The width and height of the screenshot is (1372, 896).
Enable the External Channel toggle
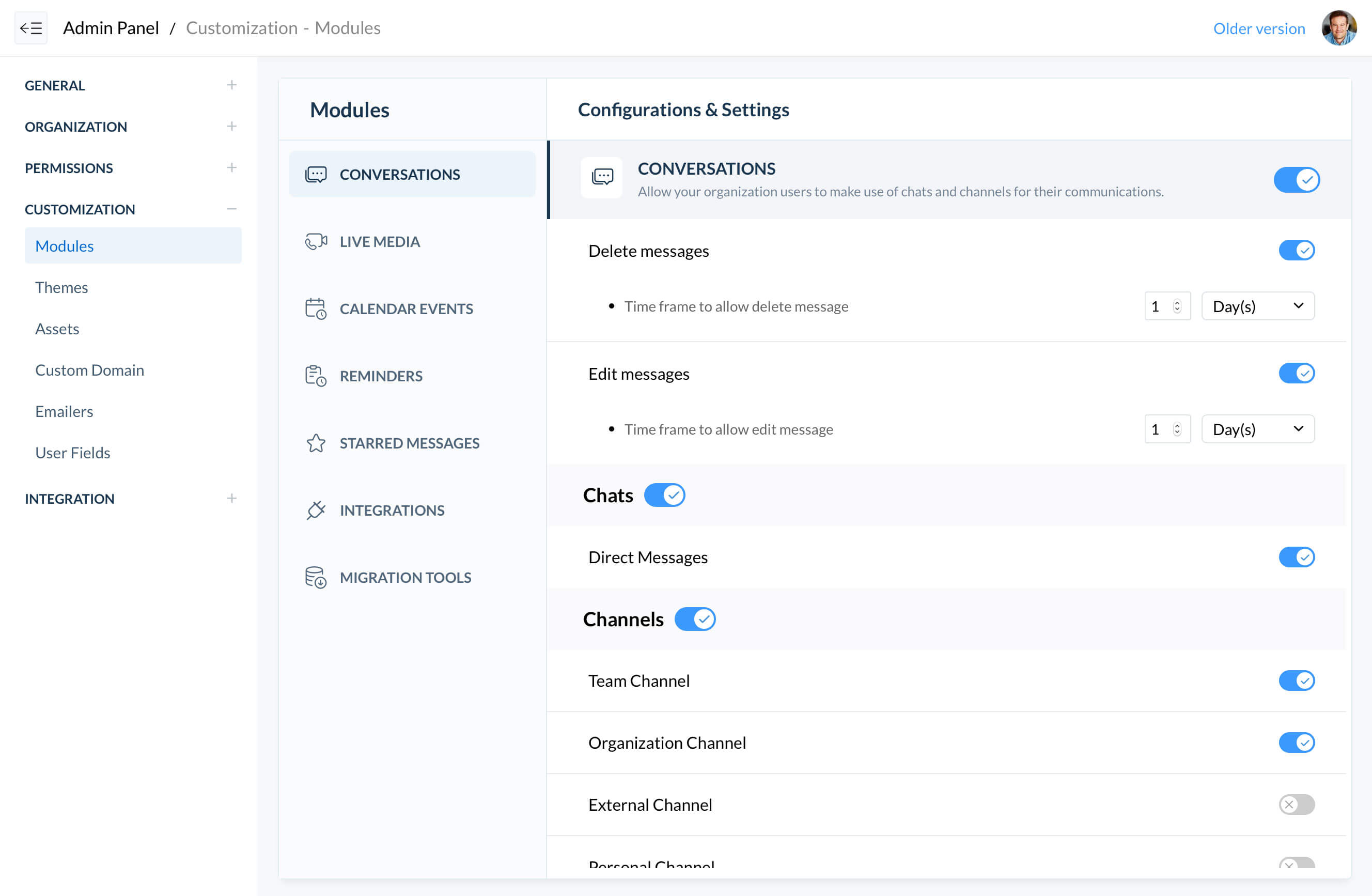click(1297, 805)
